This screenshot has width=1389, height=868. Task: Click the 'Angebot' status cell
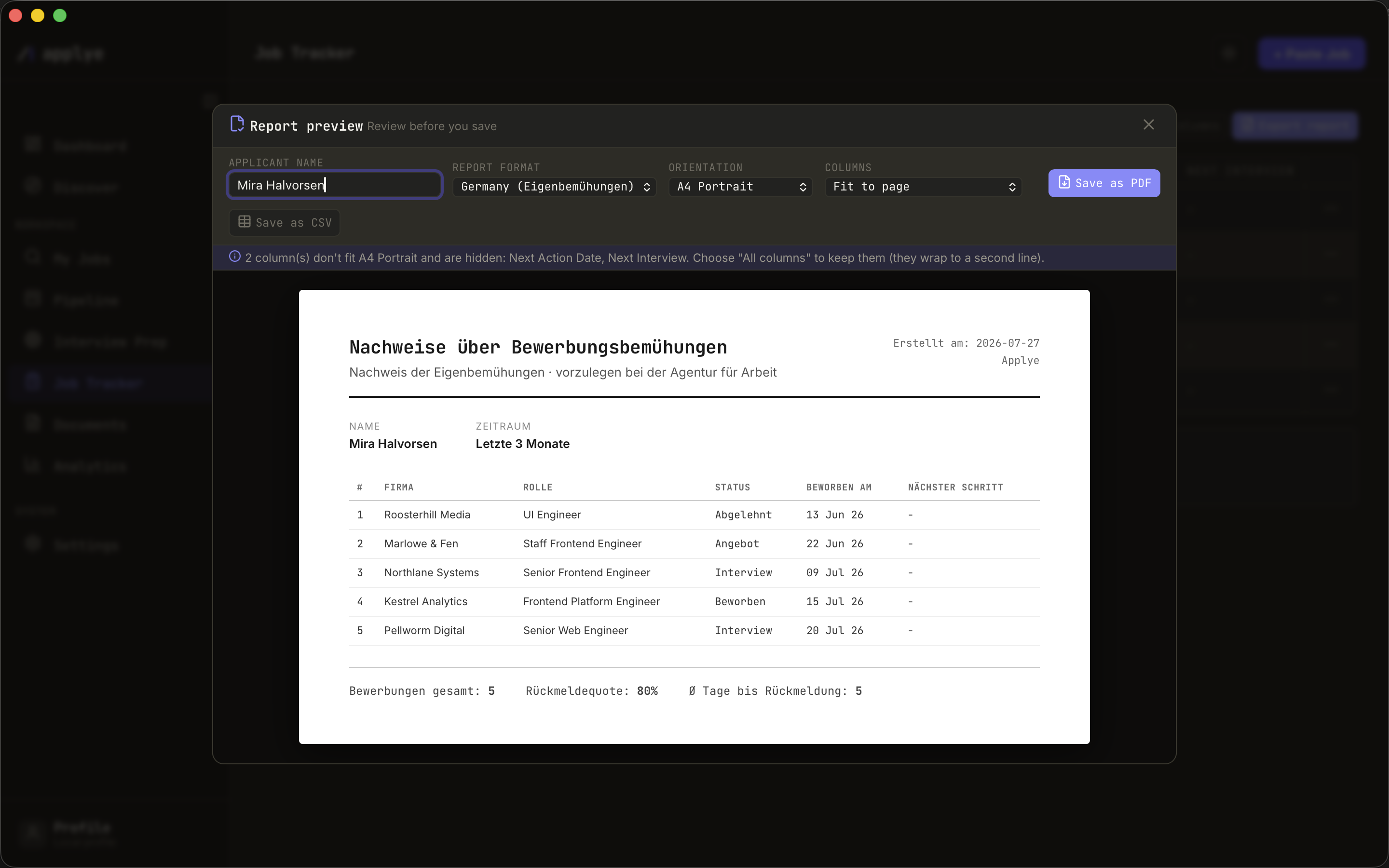pyautogui.click(x=737, y=543)
